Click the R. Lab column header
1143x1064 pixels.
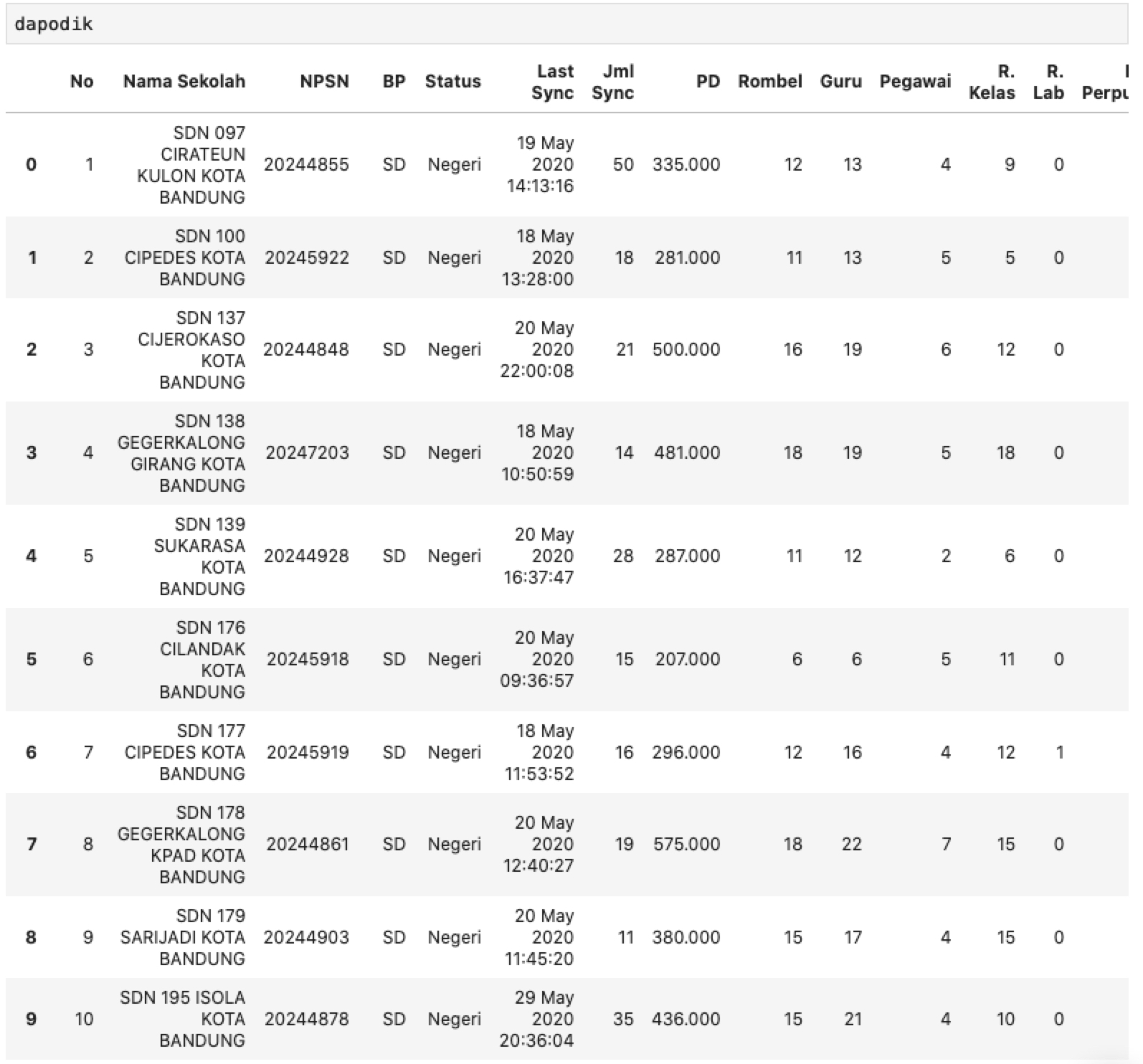(x=1048, y=82)
